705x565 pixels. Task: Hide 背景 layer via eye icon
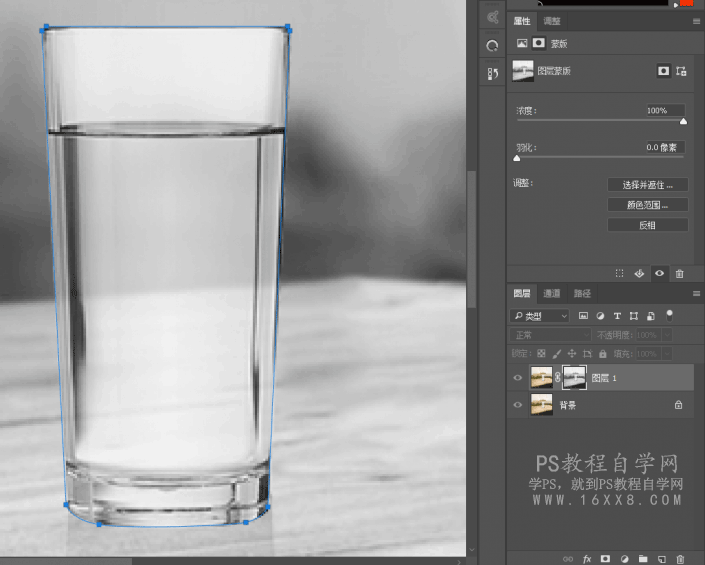tap(518, 405)
